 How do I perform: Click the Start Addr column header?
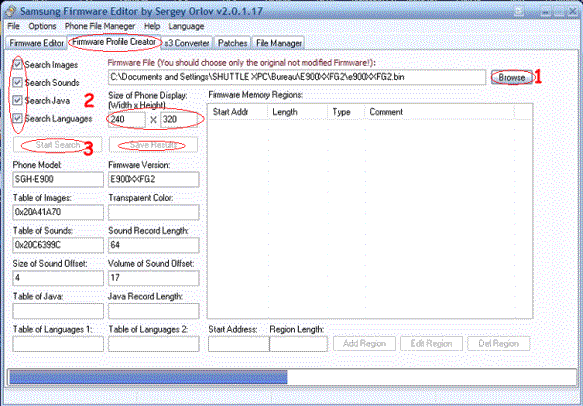point(238,112)
